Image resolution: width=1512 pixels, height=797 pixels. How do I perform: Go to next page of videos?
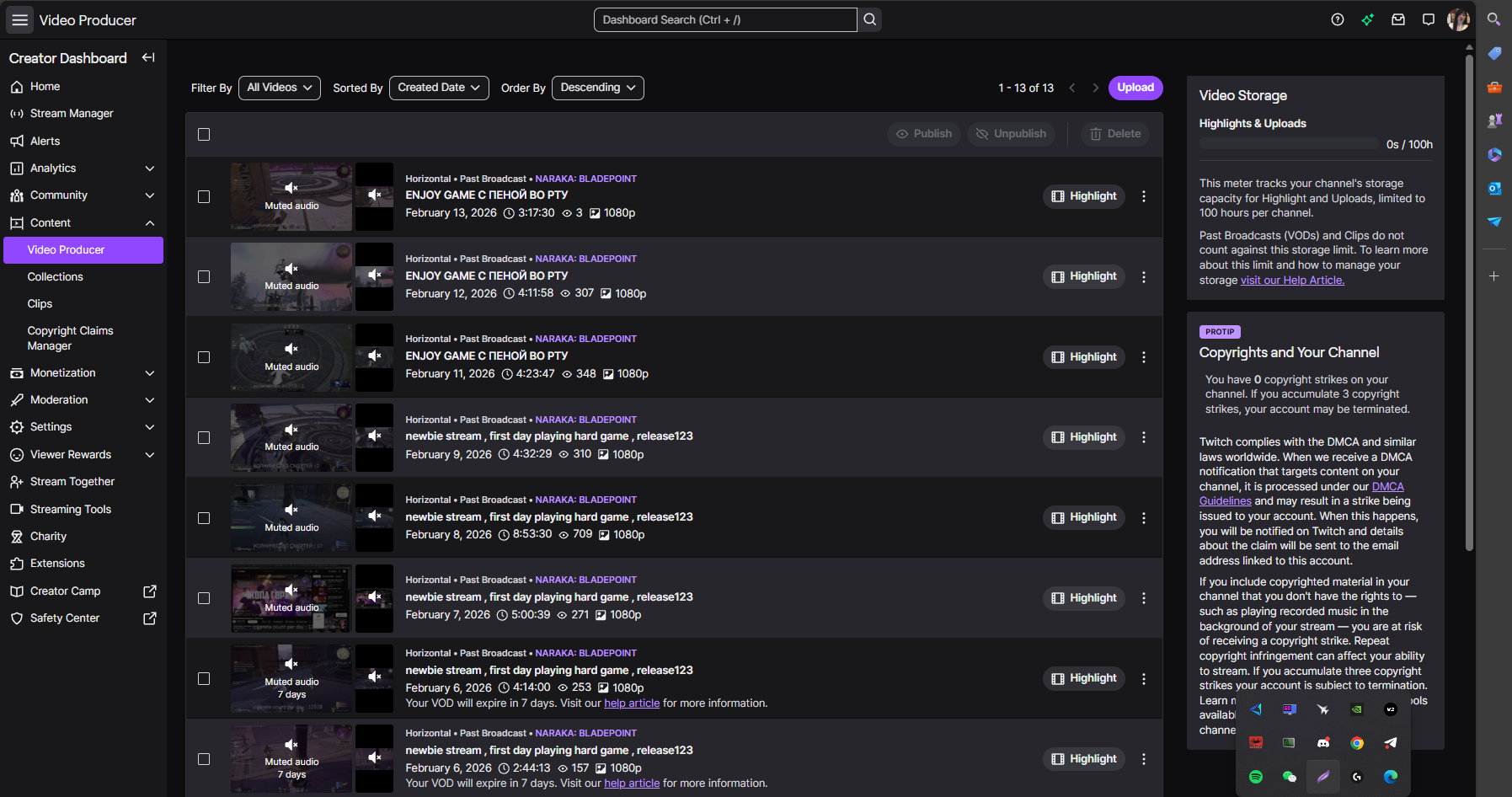pos(1095,88)
